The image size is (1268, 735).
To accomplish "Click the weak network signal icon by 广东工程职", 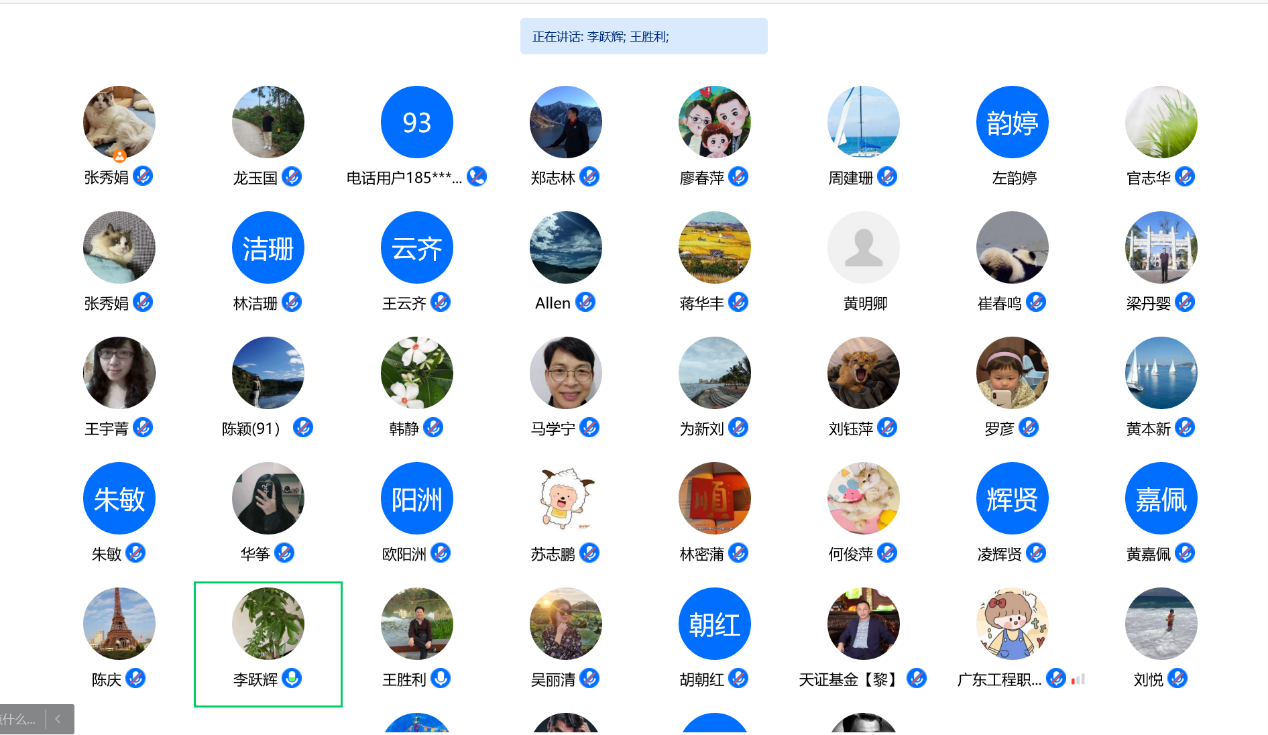I will [x=1078, y=679].
